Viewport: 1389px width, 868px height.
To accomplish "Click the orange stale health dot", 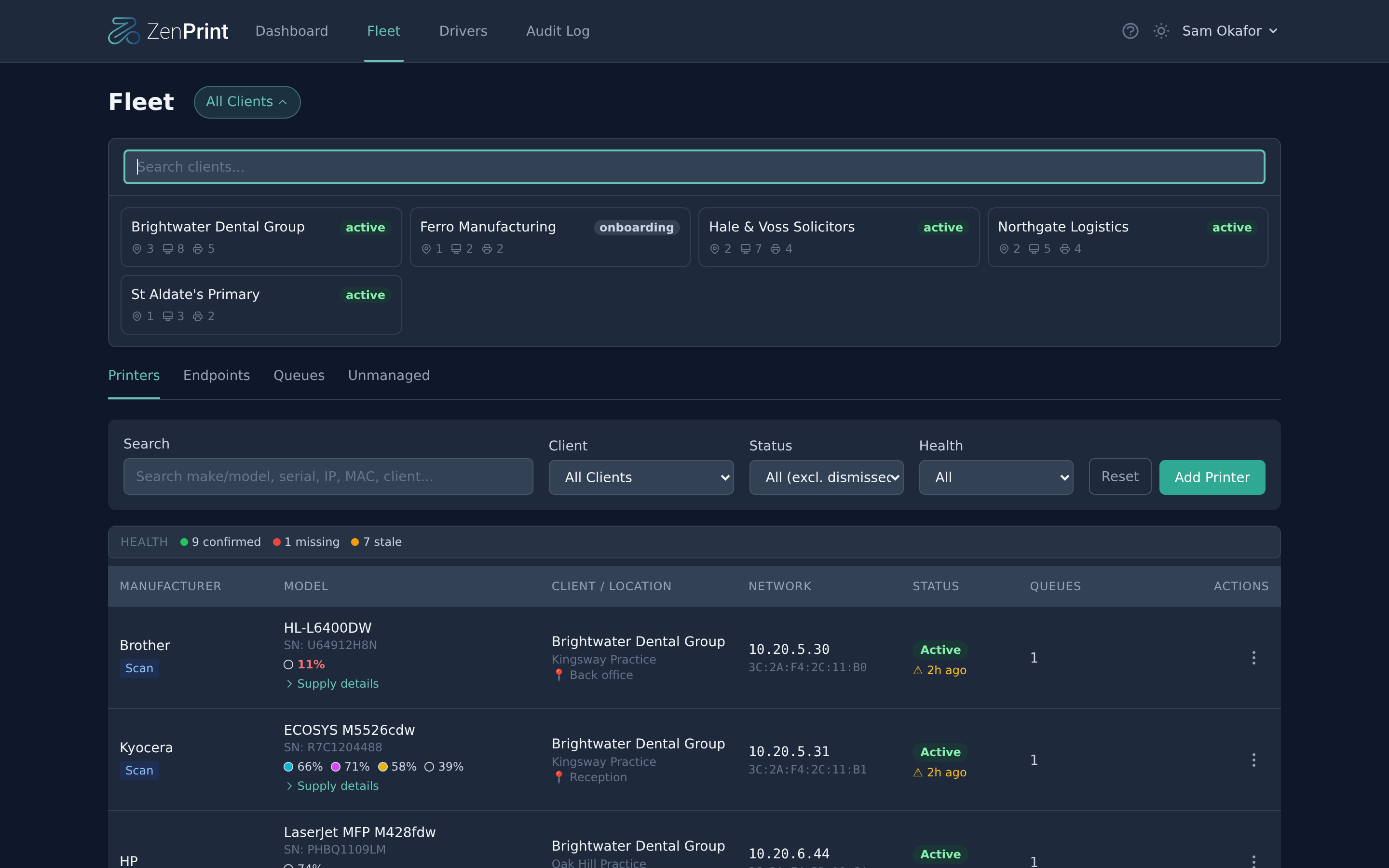I will coord(354,542).
